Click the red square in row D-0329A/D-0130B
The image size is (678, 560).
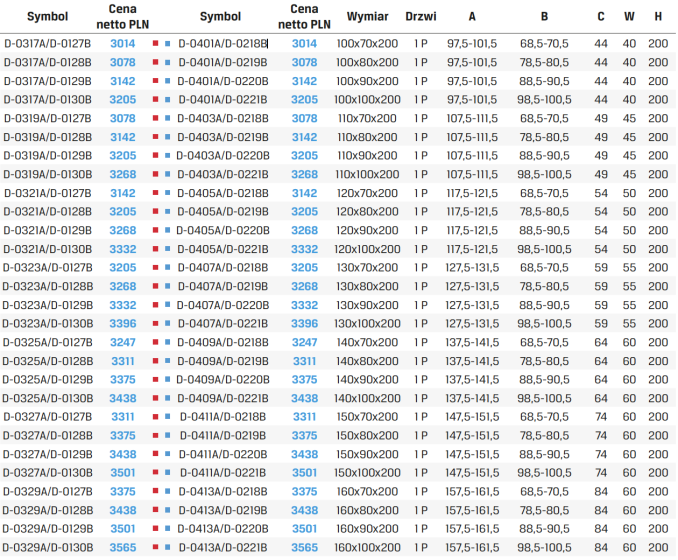point(156,547)
